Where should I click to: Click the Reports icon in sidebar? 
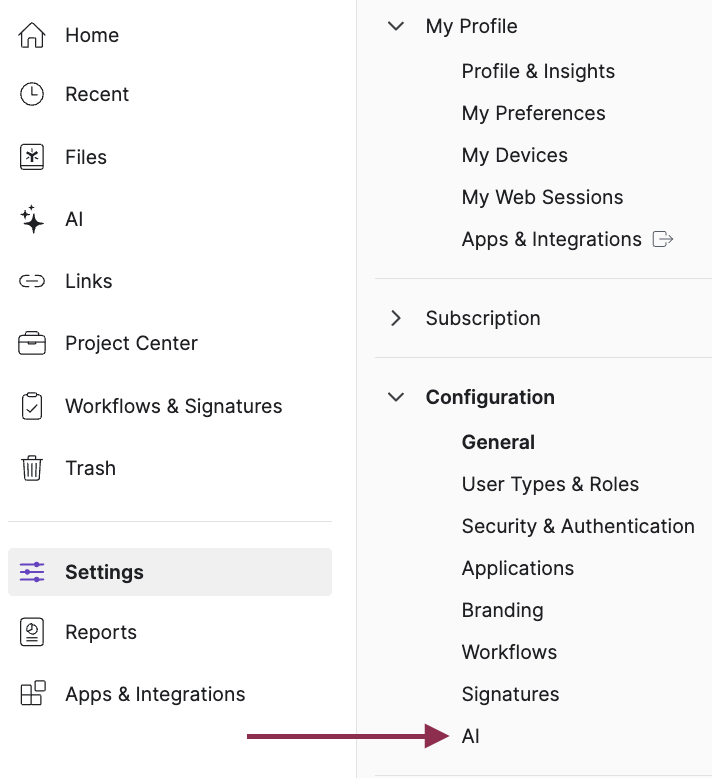click(x=32, y=632)
